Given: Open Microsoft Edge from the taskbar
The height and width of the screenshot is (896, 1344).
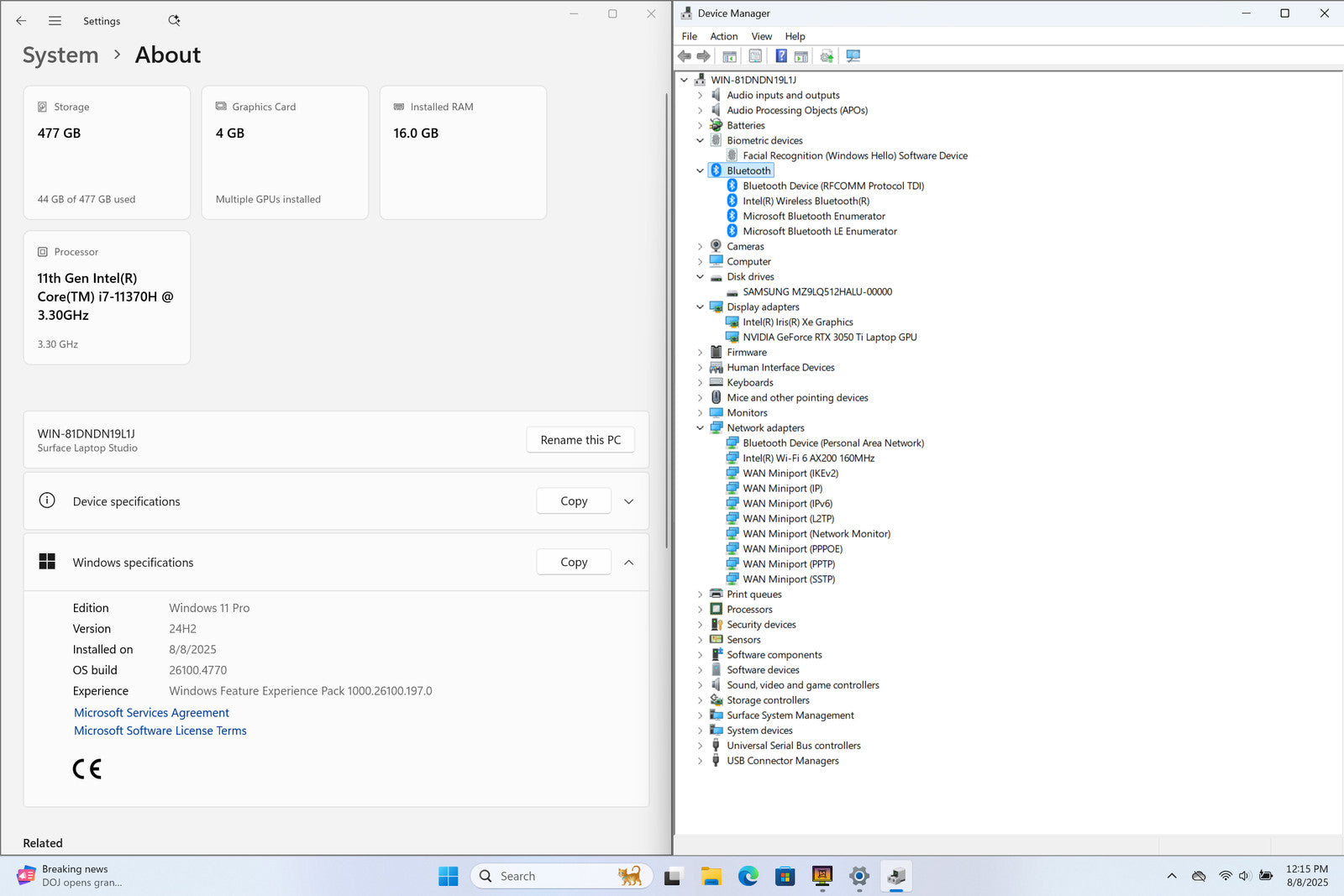Looking at the screenshot, I should point(748,877).
